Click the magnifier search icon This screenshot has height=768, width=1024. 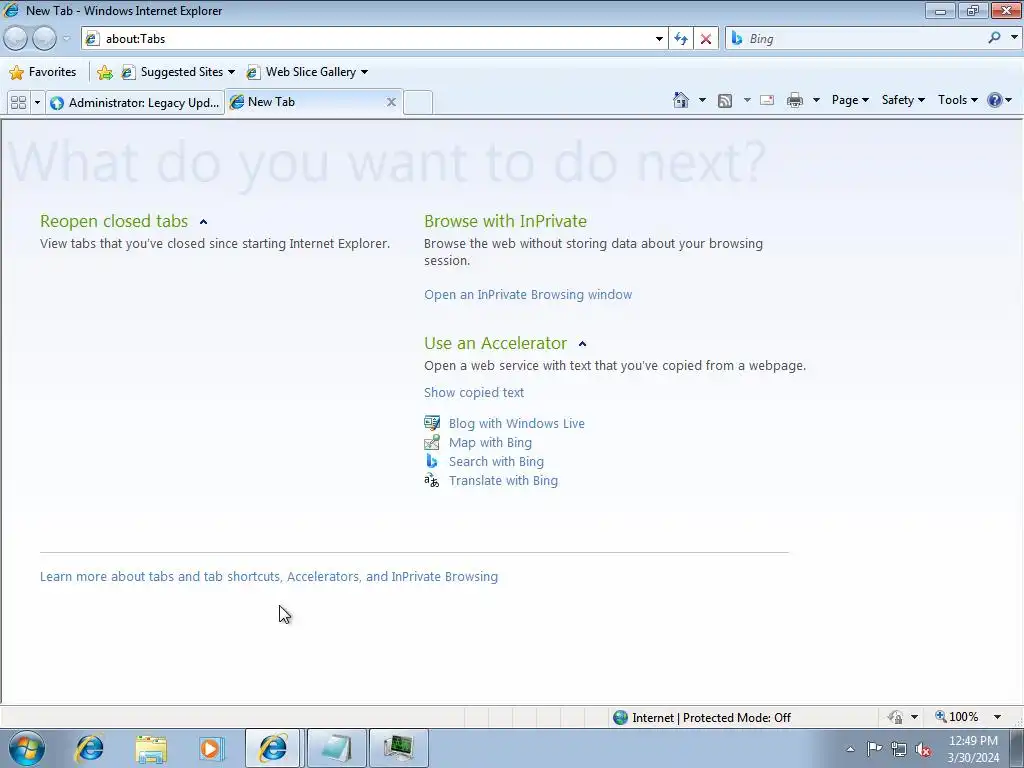click(x=994, y=38)
